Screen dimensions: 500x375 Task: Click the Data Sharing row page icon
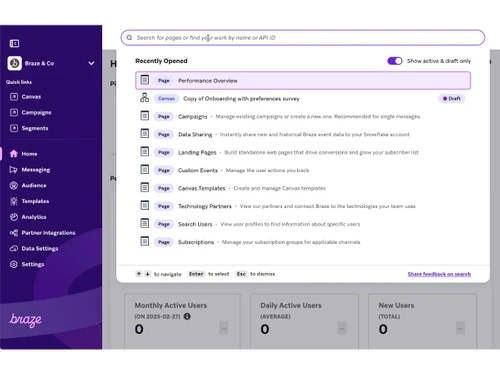pos(144,133)
